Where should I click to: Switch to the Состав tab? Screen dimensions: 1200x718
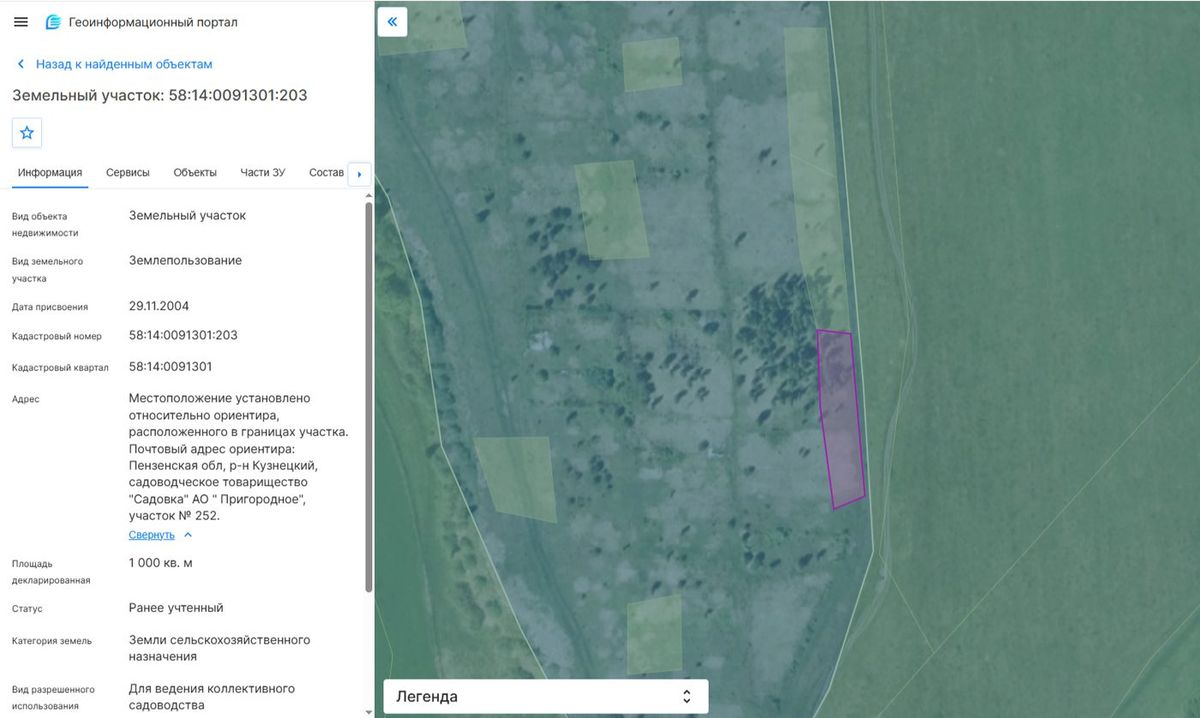point(326,172)
